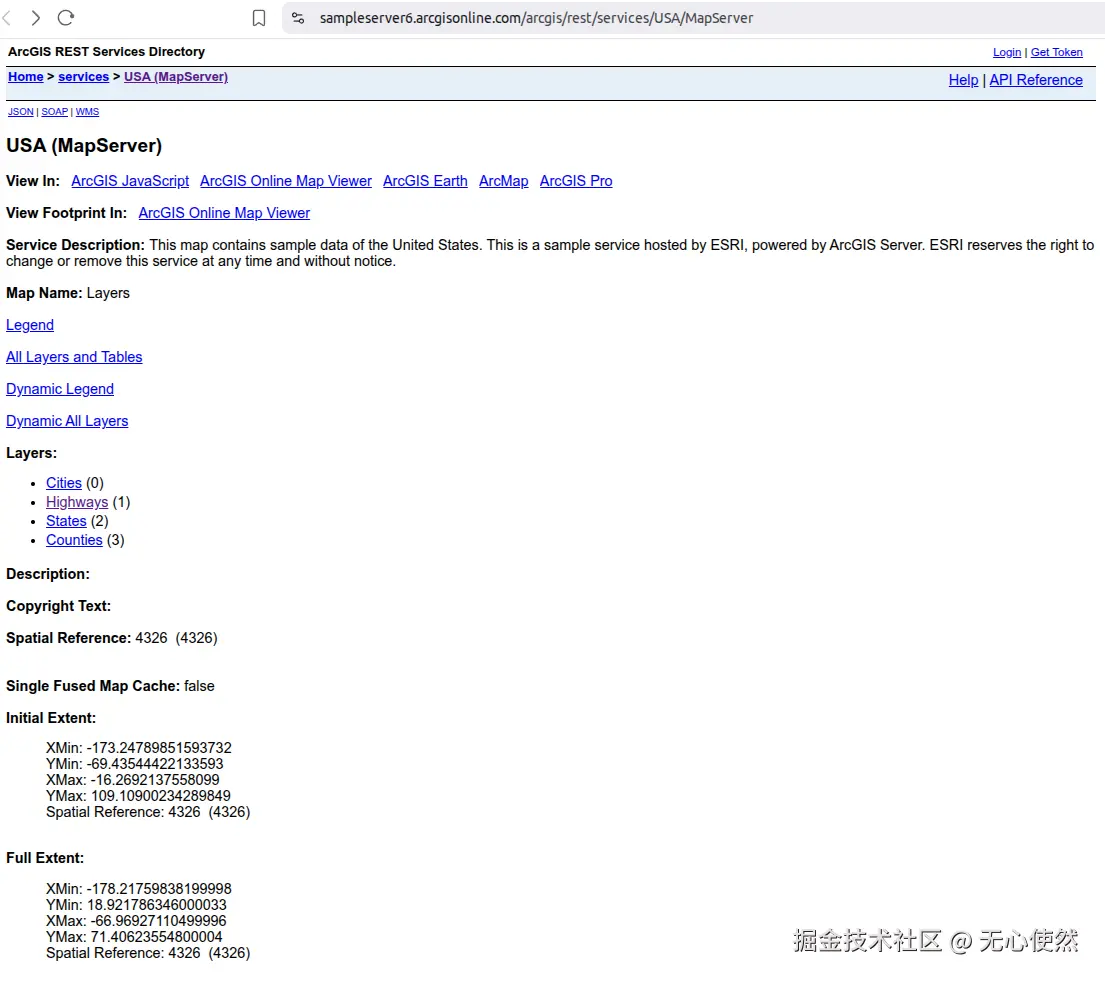The width and height of the screenshot is (1105, 981).
Task: Open the SOAP format link
Action: click(54, 112)
